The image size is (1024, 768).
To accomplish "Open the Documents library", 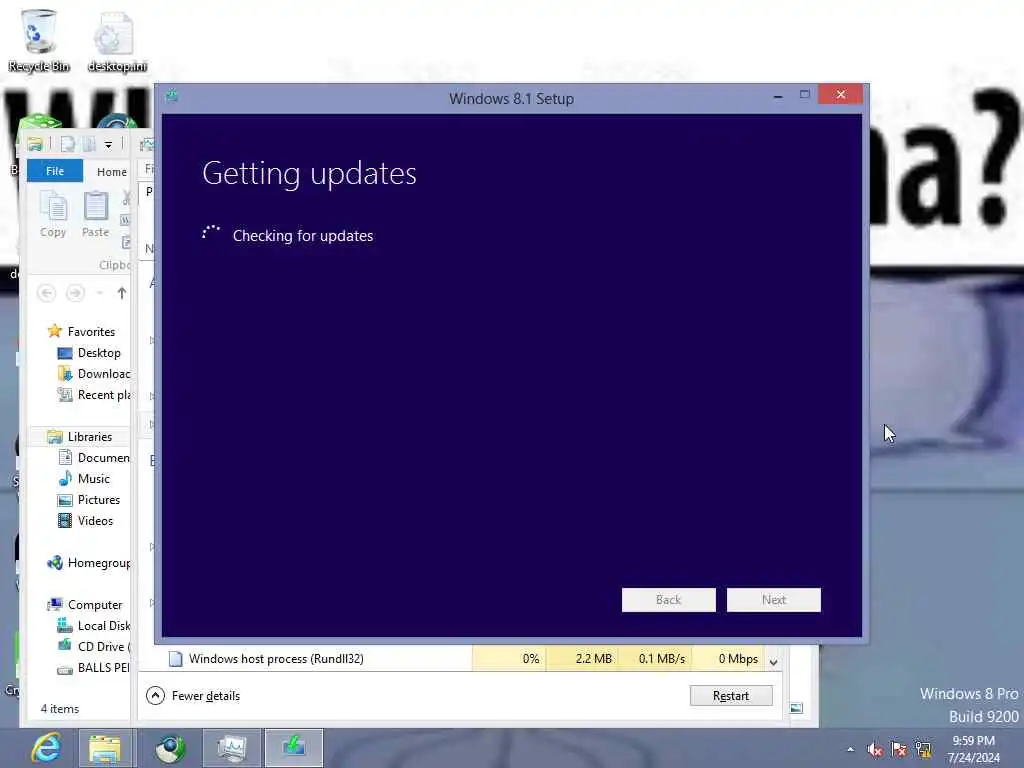I will click(x=94, y=458).
